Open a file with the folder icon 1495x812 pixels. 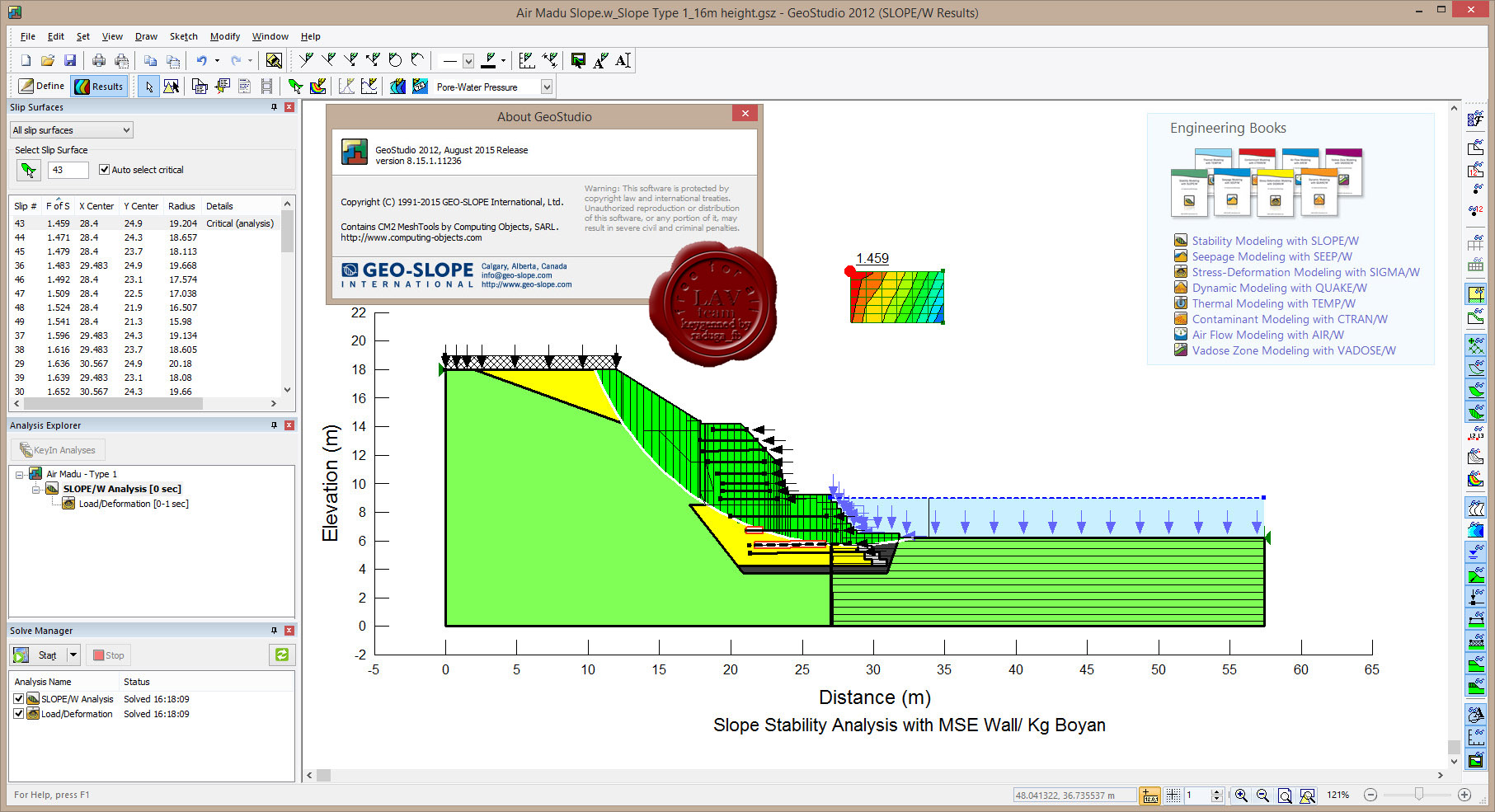point(48,60)
